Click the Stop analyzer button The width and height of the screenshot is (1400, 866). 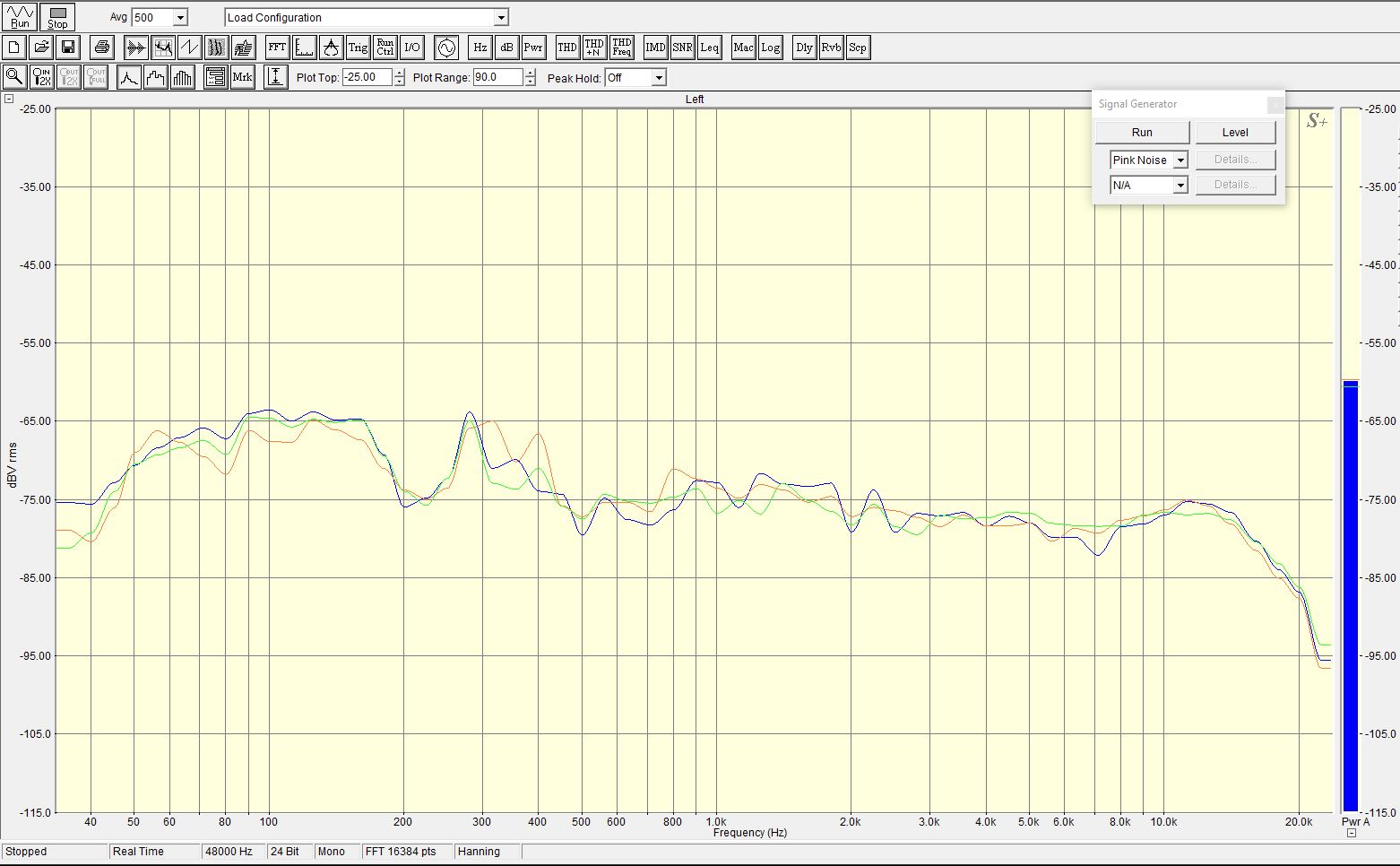(57, 16)
